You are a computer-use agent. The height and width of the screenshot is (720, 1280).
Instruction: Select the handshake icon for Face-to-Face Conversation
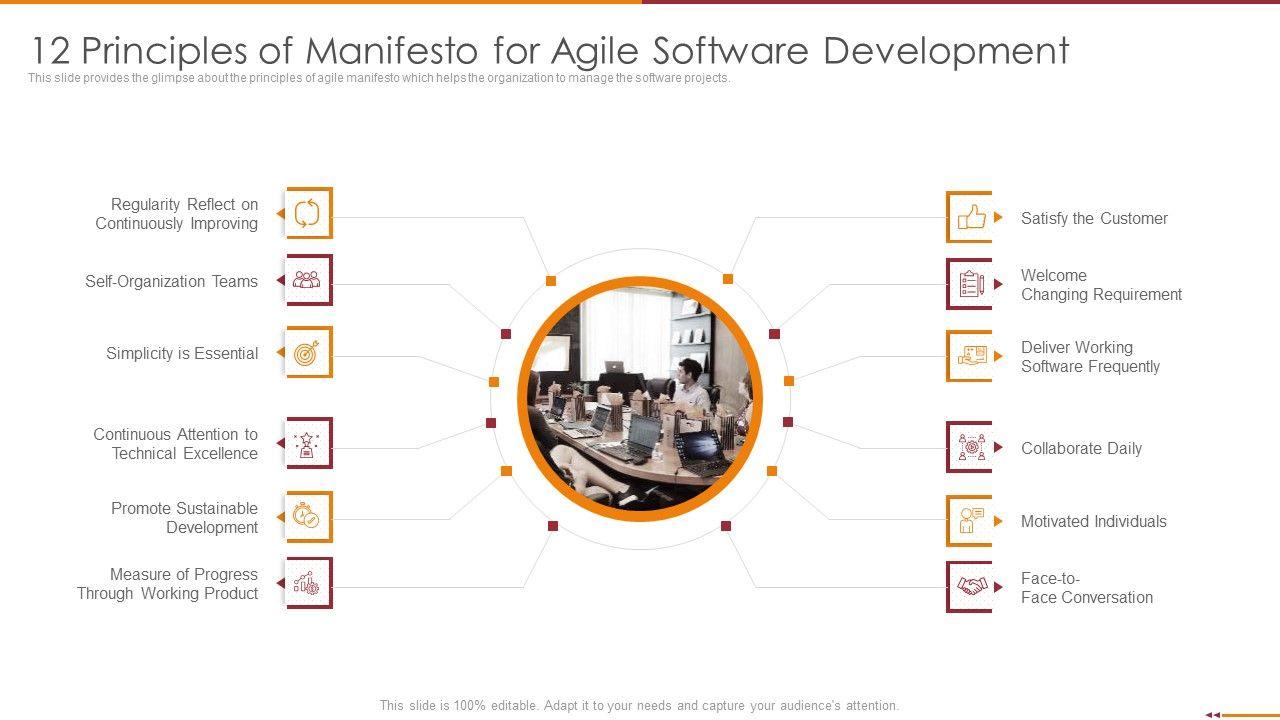970,587
